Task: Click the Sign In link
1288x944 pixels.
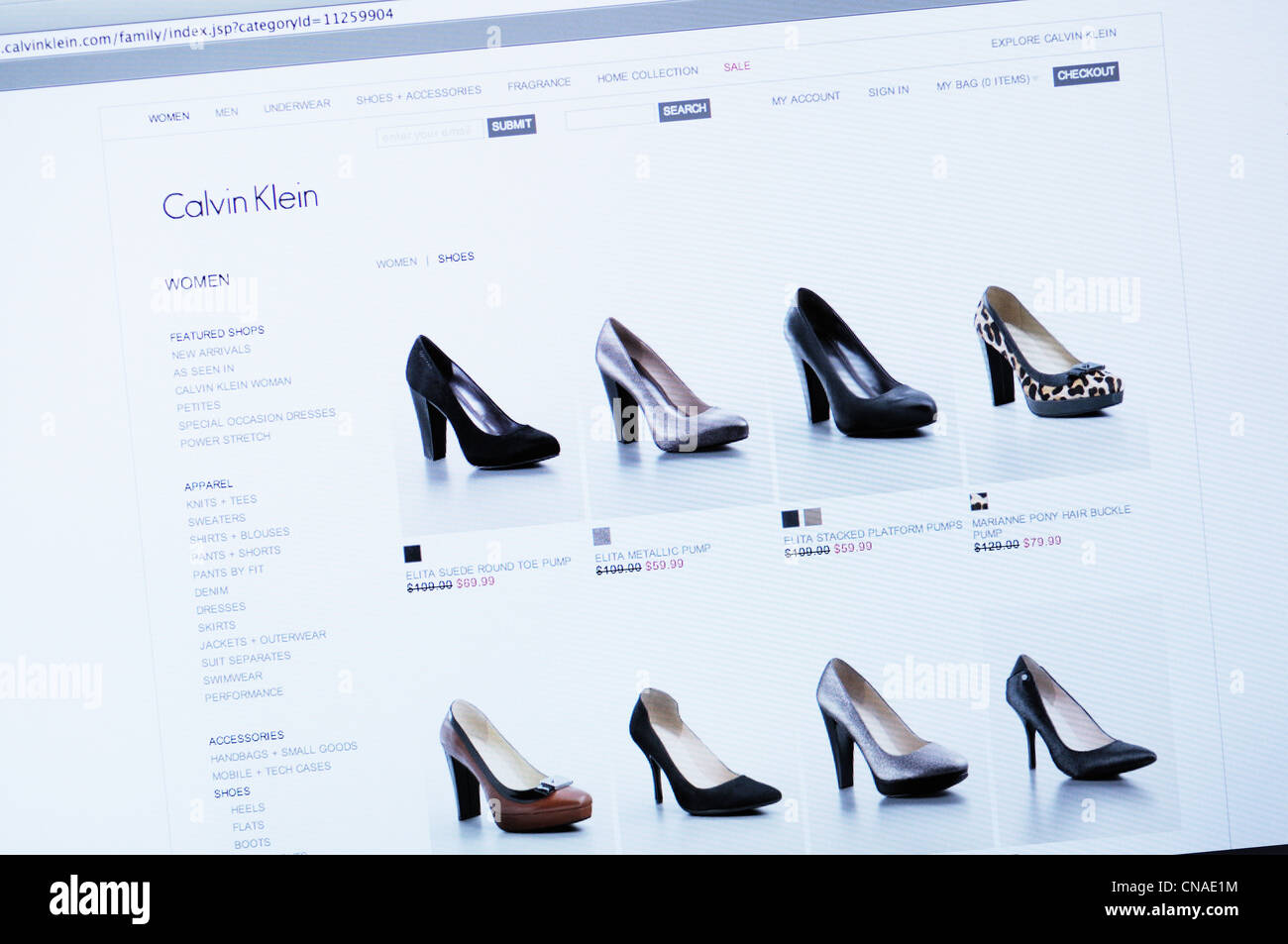Action: pos(888,91)
